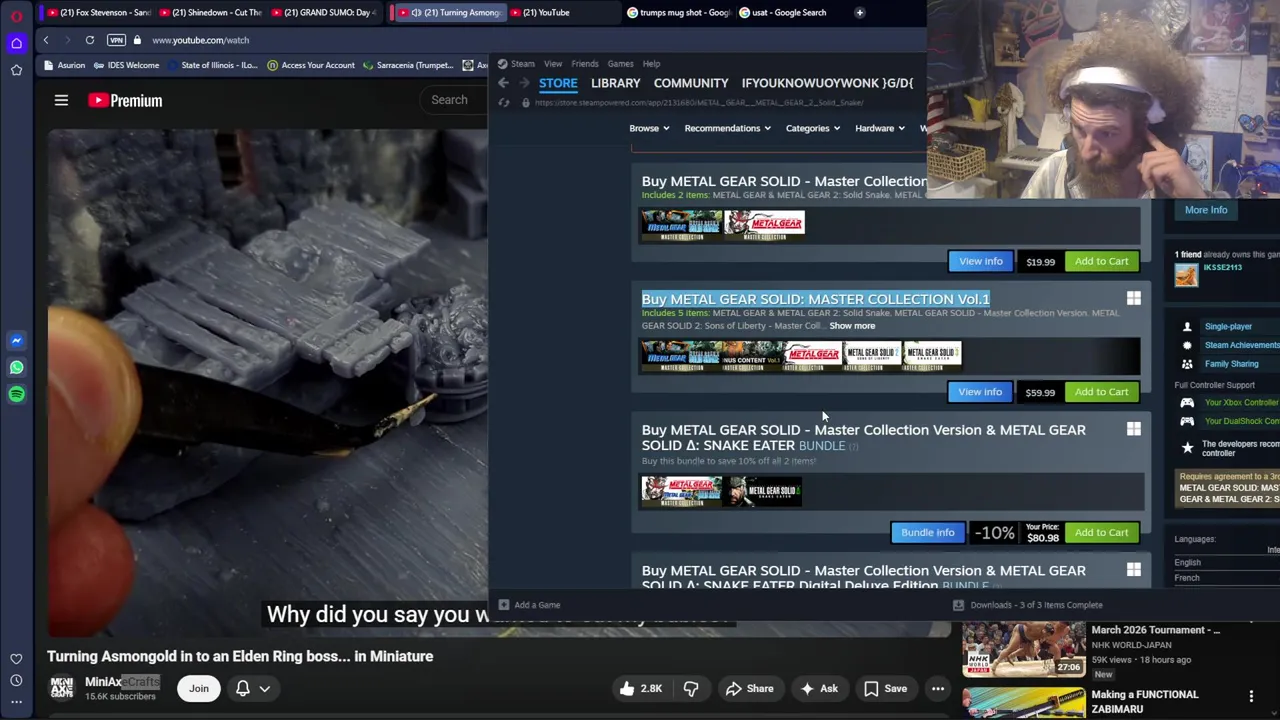Go to YouTube Premium home logo
1280x720 pixels.
coord(124,100)
